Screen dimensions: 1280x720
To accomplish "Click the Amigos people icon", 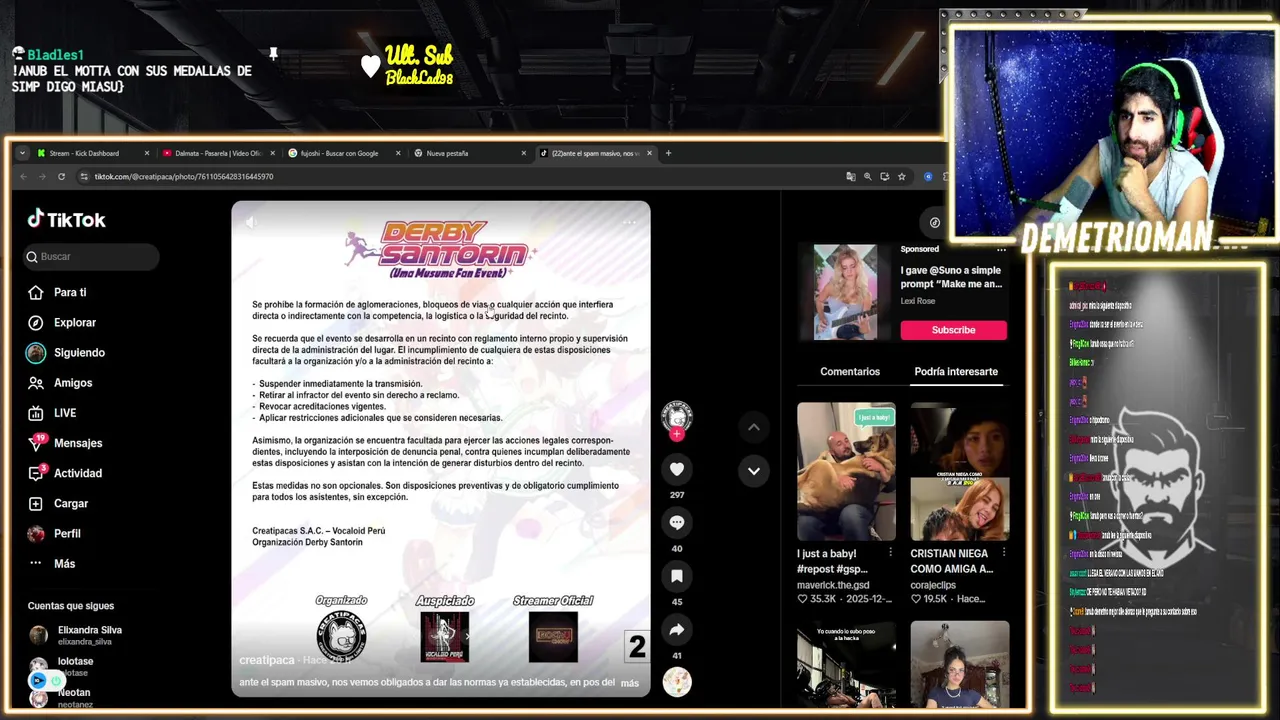I will 36,383.
